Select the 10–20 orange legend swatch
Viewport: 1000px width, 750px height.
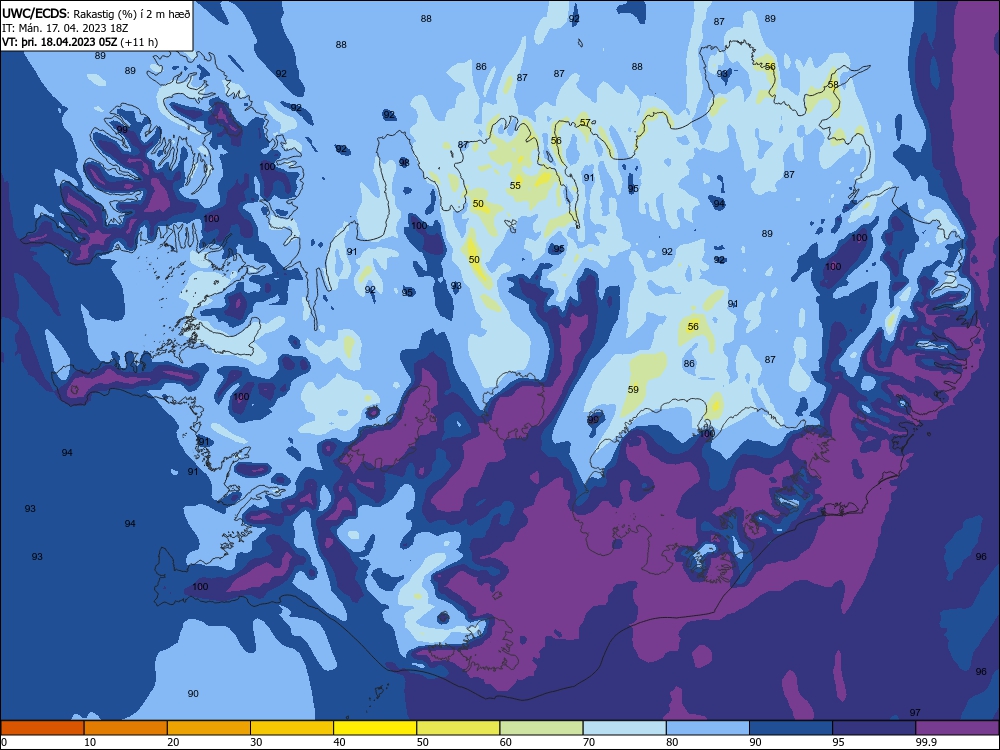pyautogui.click(x=126, y=728)
